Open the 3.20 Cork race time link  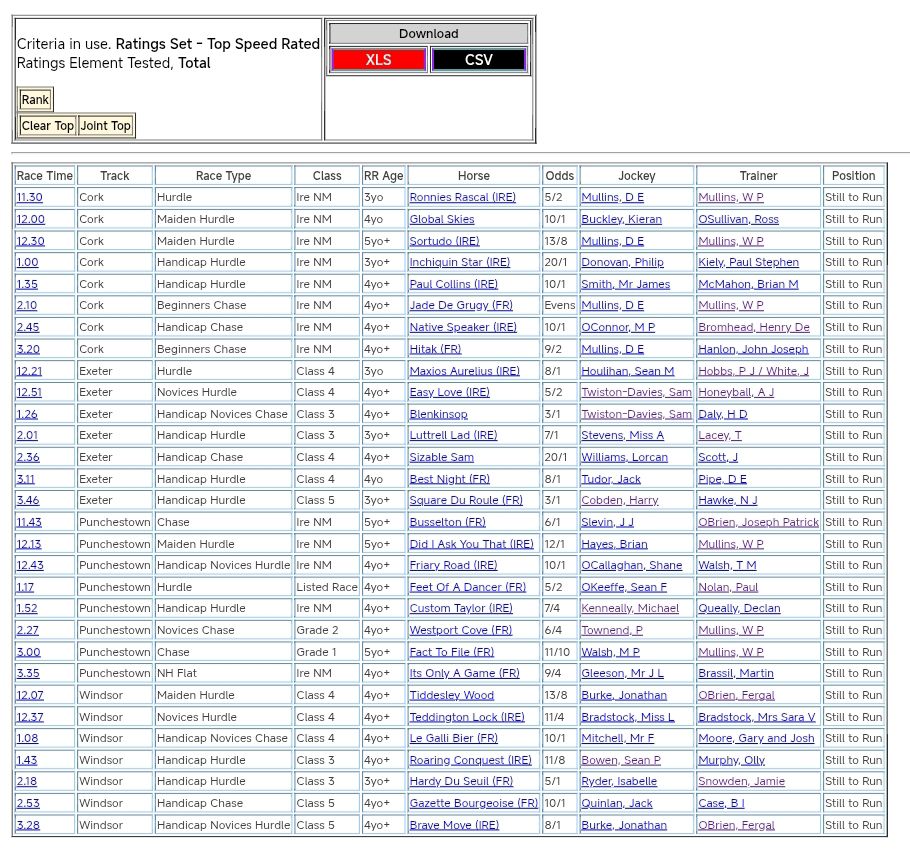(27, 350)
